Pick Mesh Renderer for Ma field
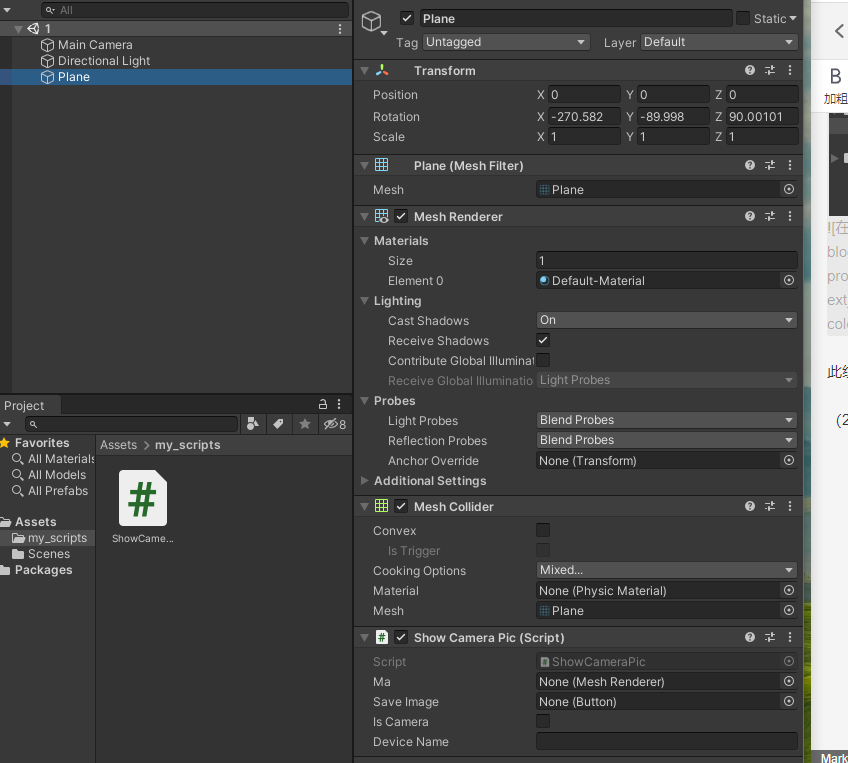Viewport: 848px width, 763px height. tap(789, 681)
